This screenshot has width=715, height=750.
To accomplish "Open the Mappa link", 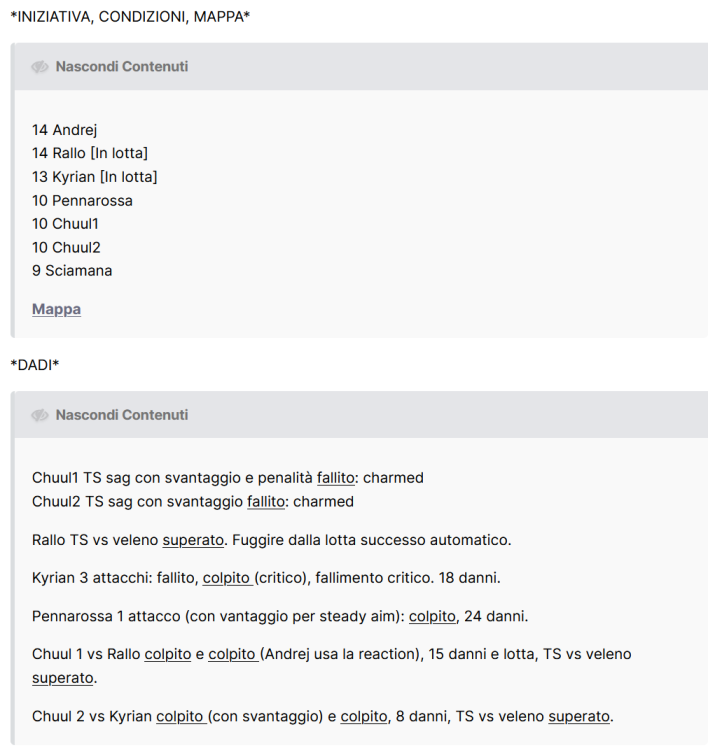I will click(56, 309).
